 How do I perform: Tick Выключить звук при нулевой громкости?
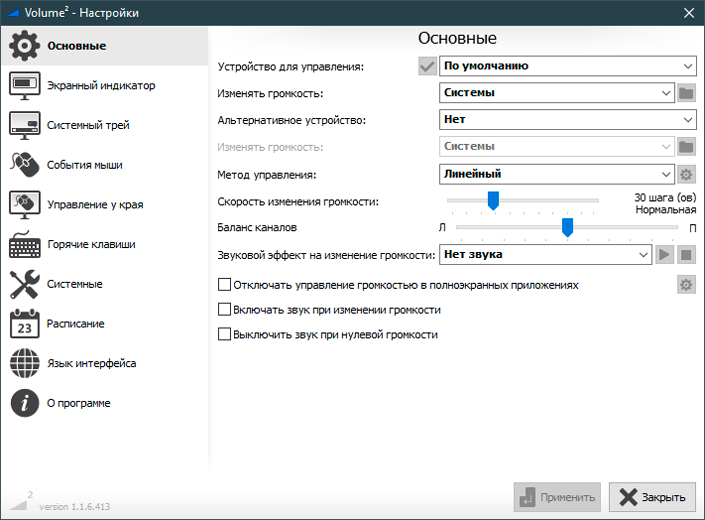tap(224, 334)
